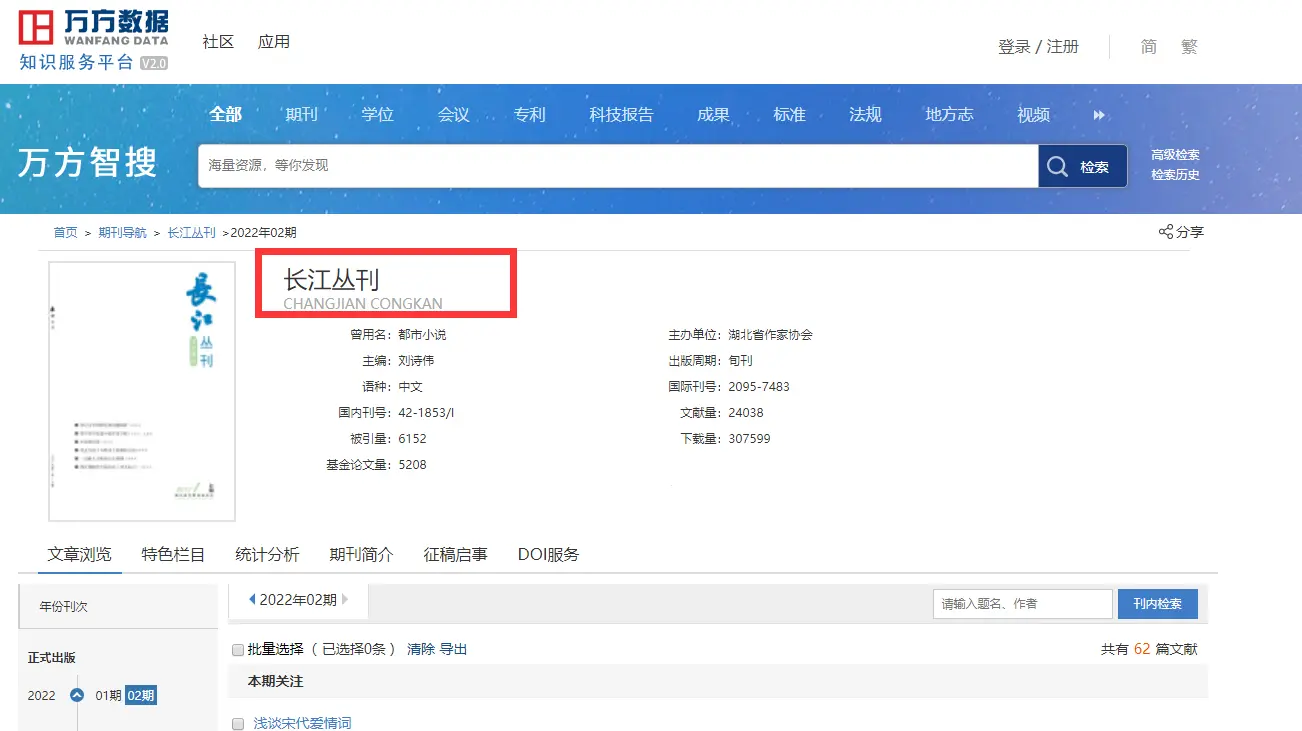
Task: Focus the 请输入题名、作者 input
Action: pos(1023,604)
